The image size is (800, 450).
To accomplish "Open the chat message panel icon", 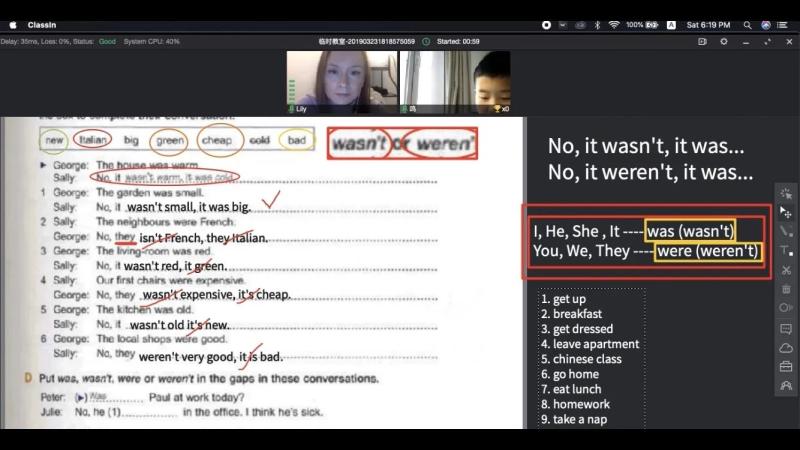I will [x=786, y=329].
